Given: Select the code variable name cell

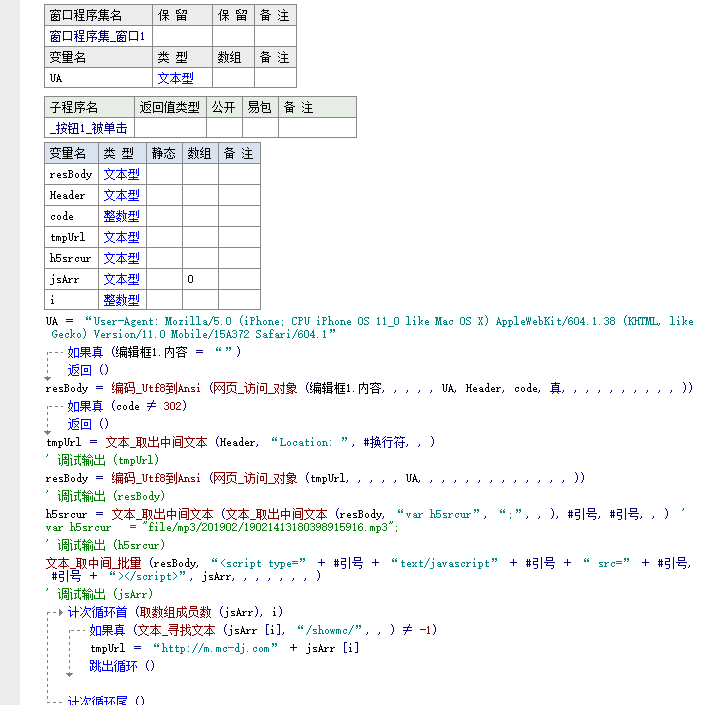Looking at the screenshot, I should click(71, 216).
